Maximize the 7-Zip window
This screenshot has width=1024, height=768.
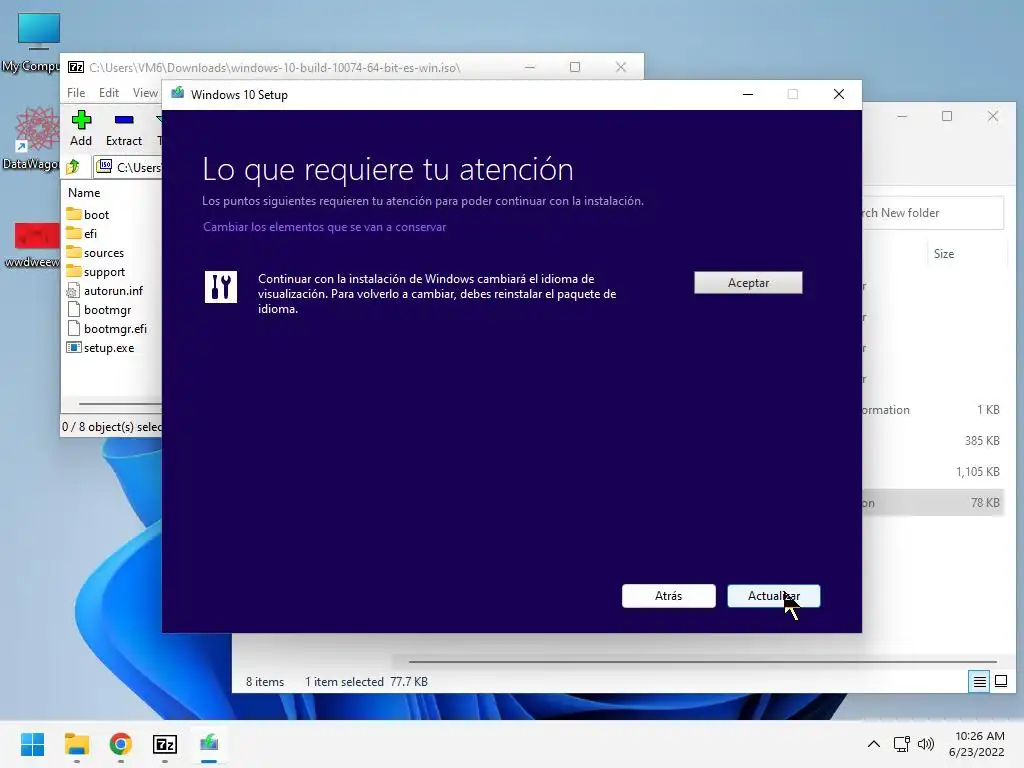[x=575, y=67]
